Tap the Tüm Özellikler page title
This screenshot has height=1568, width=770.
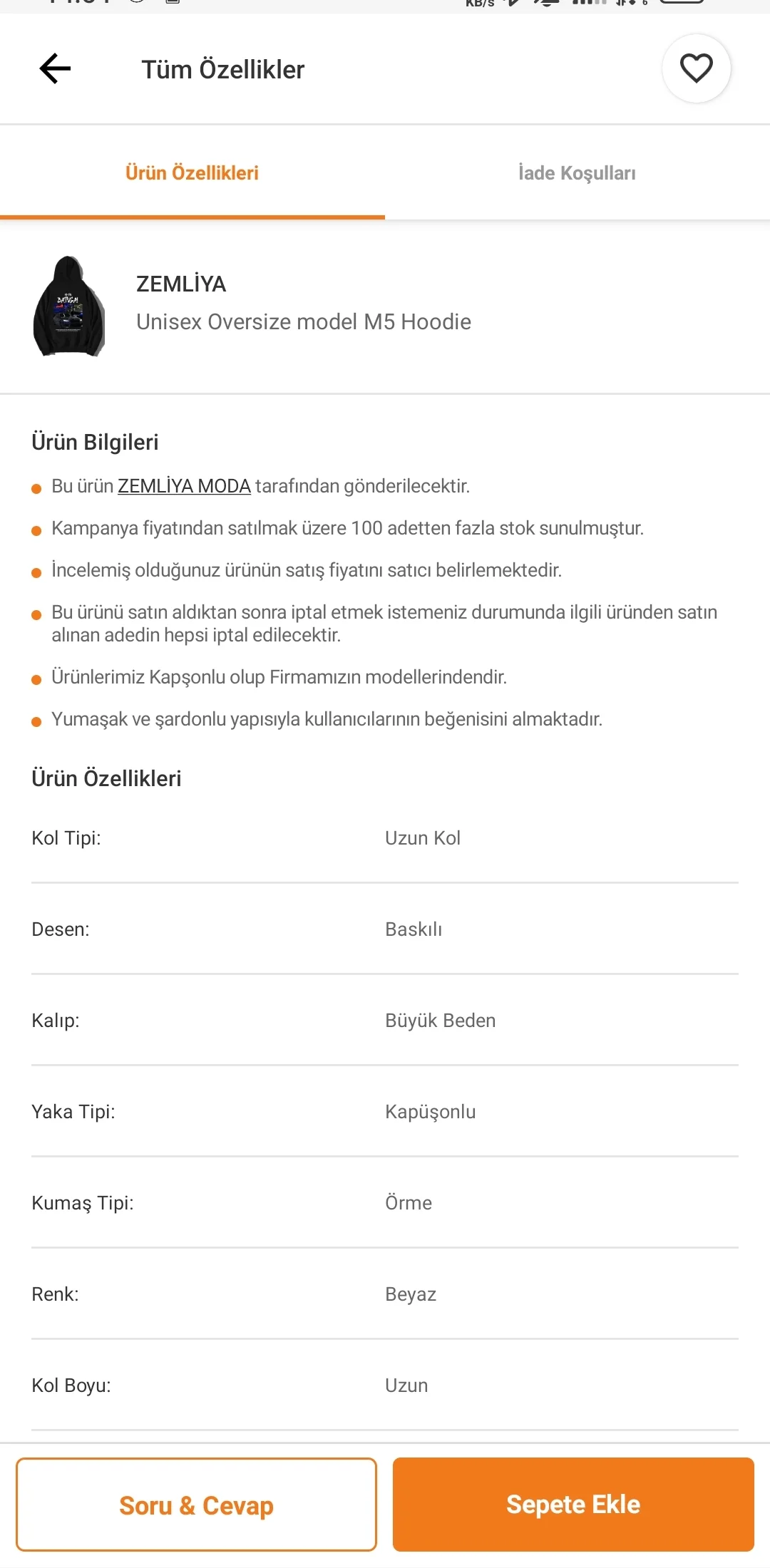(x=222, y=70)
